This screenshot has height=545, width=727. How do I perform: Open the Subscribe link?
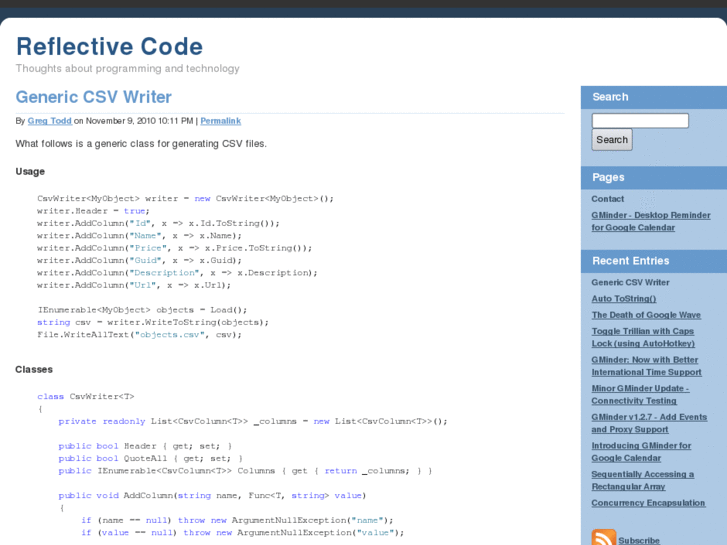tap(639, 540)
